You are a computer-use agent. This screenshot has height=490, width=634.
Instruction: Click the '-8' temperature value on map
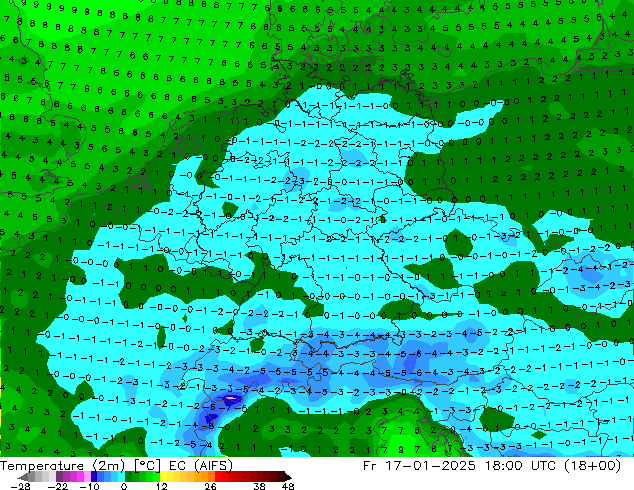(209, 426)
